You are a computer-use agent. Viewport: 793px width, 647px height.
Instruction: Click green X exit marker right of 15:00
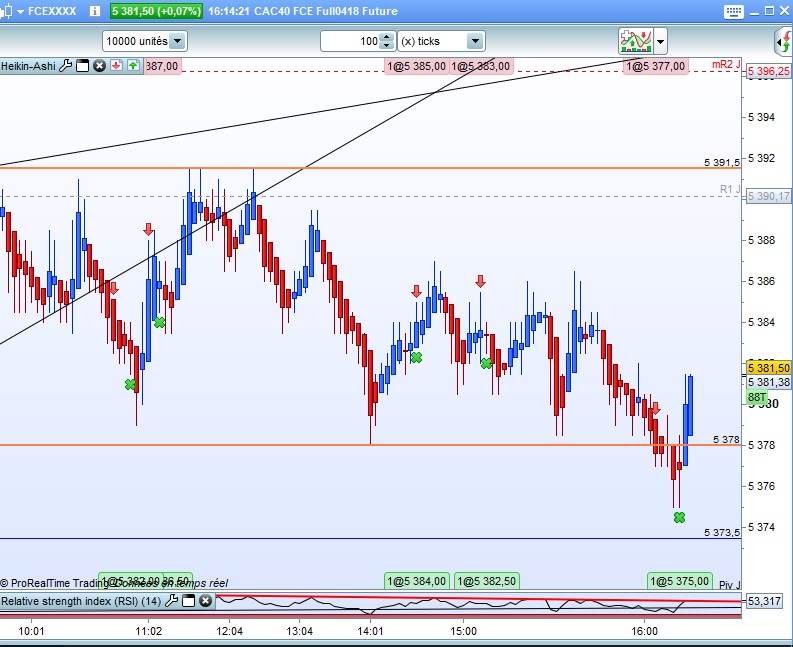486,363
